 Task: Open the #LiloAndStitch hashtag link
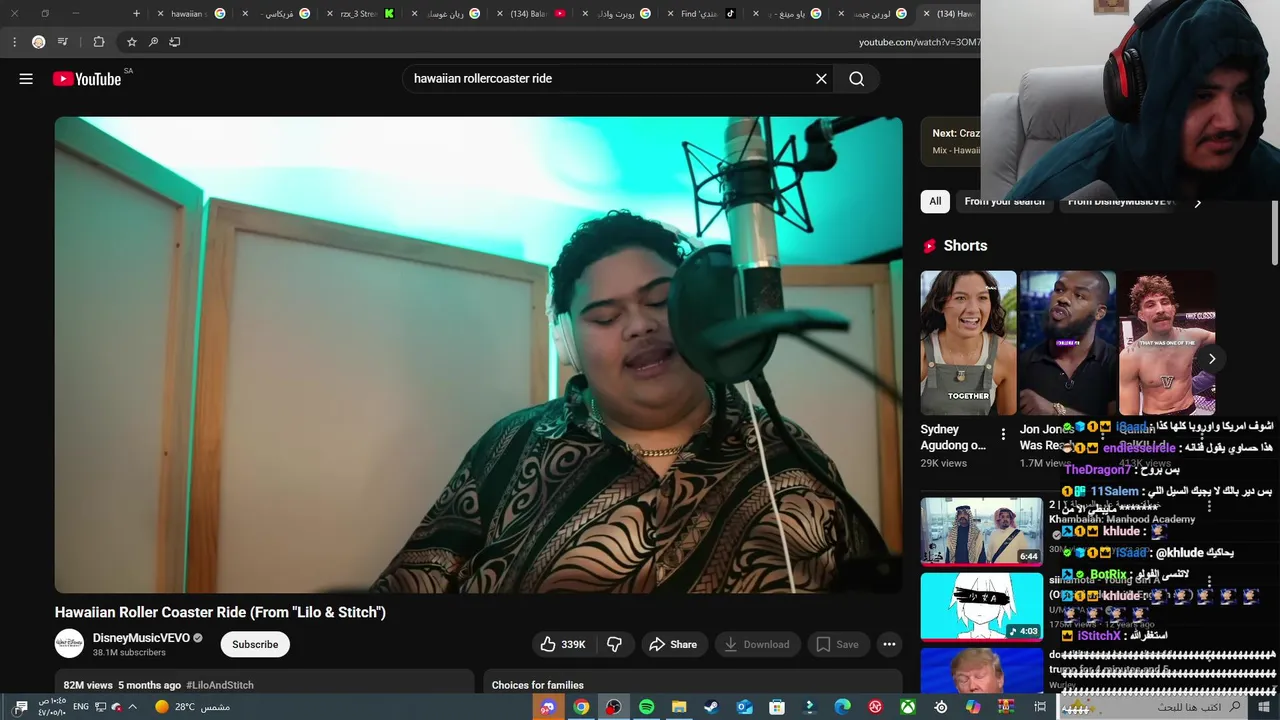tap(220, 685)
